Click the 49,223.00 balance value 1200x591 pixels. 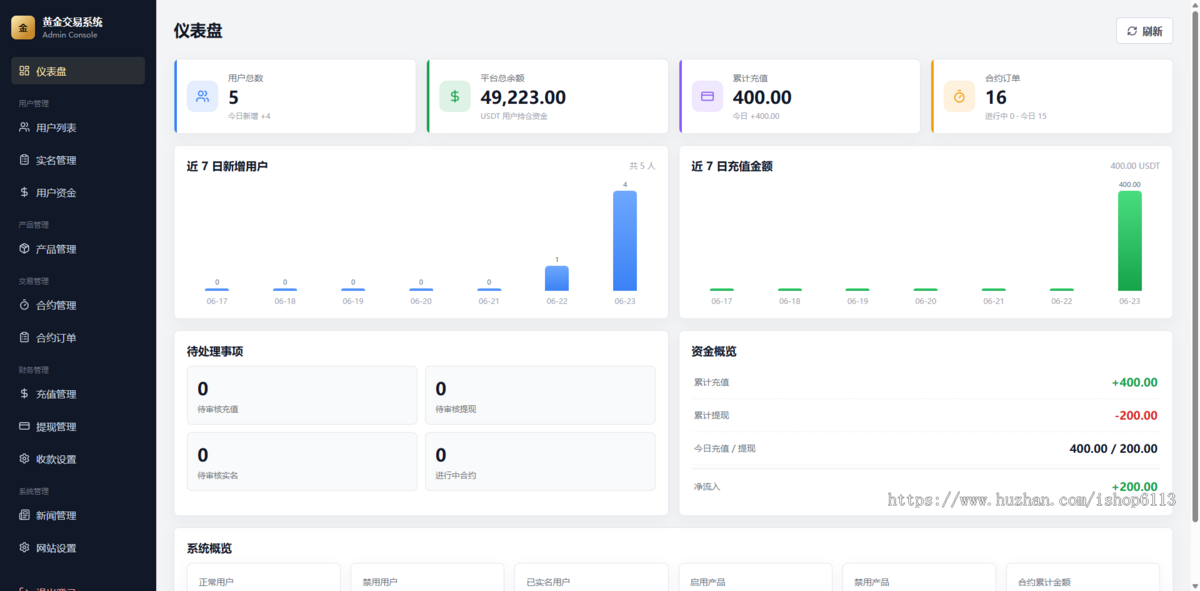click(x=523, y=97)
